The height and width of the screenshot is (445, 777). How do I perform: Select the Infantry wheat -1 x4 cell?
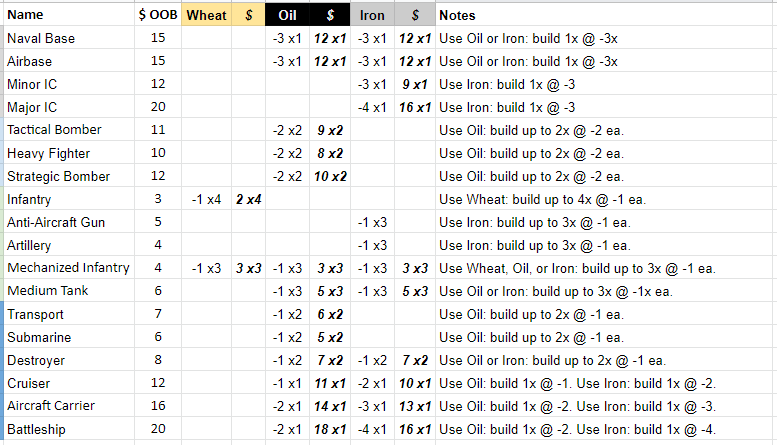point(206,199)
